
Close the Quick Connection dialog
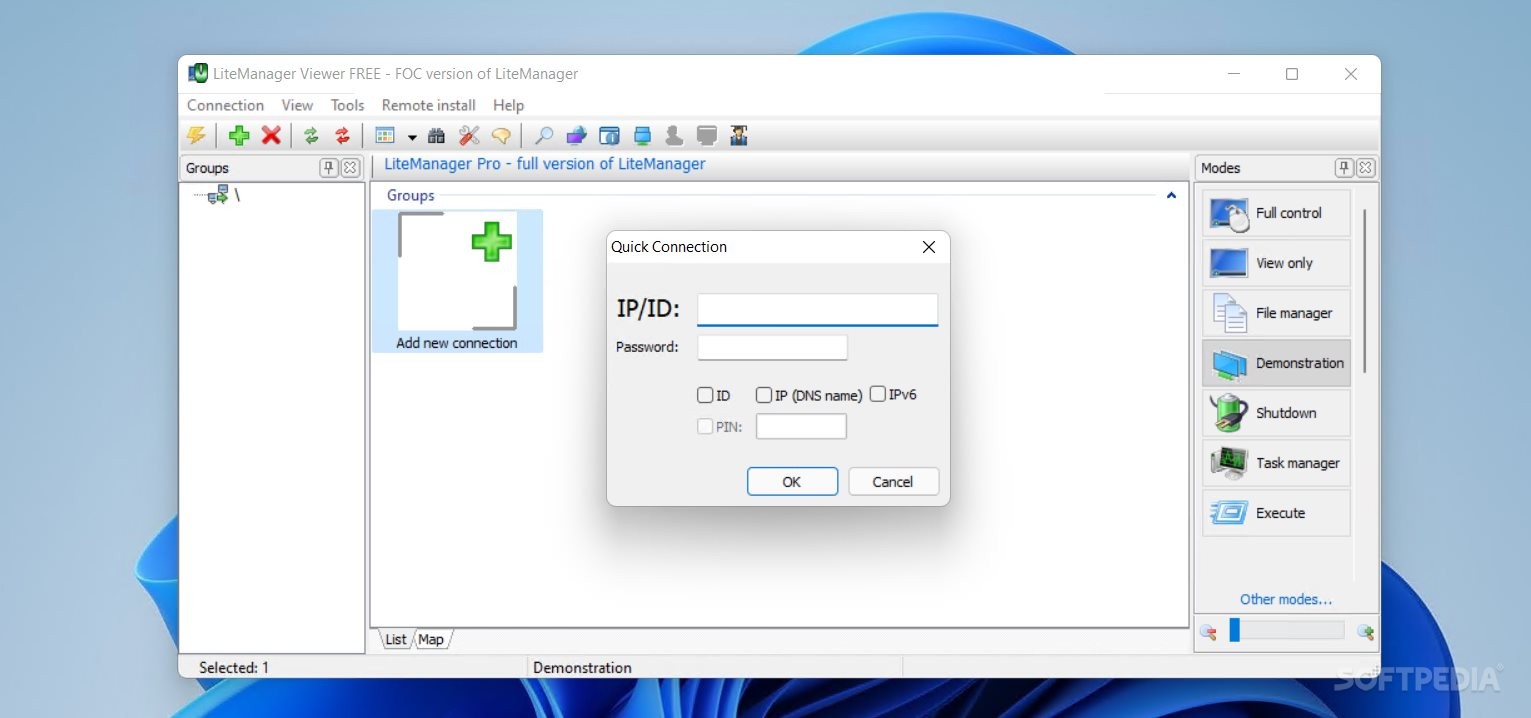point(928,247)
